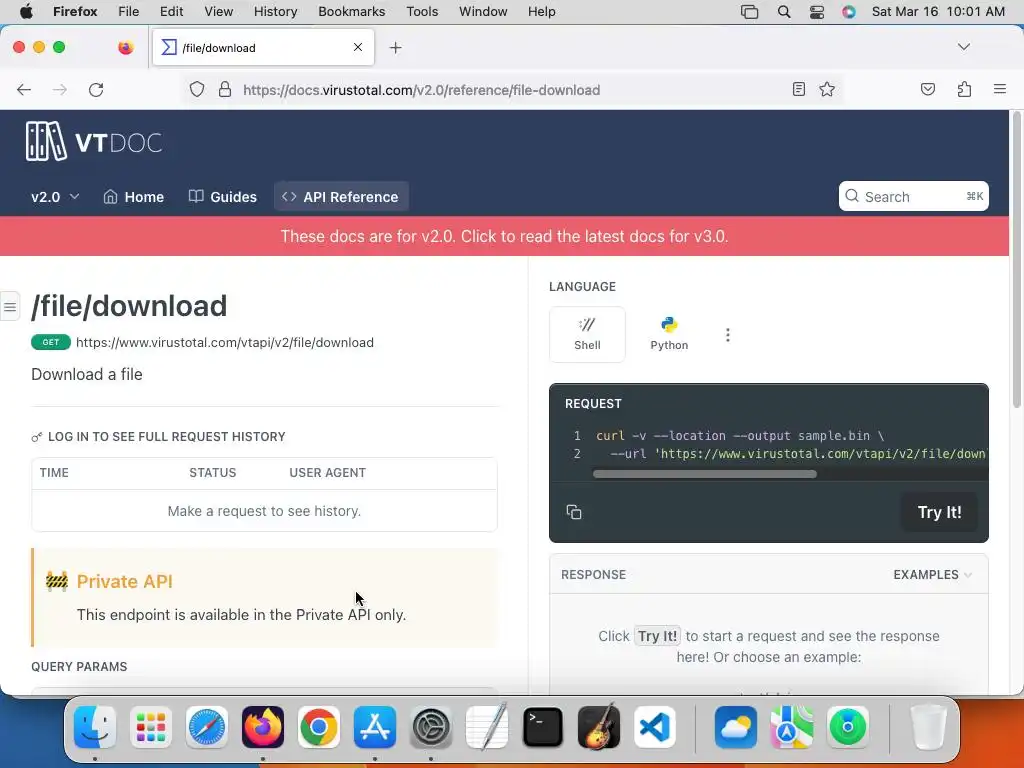Viewport: 1024px width, 768px height.
Task: Open the History menu
Action: pyautogui.click(x=275, y=12)
